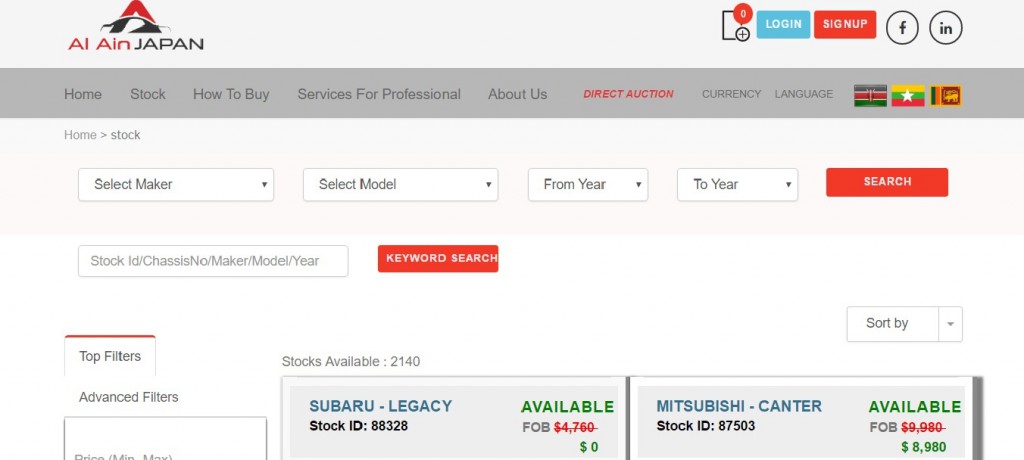Open DIRECT AUCTION link
Screen dimensions: 1024x460
coord(628,94)
